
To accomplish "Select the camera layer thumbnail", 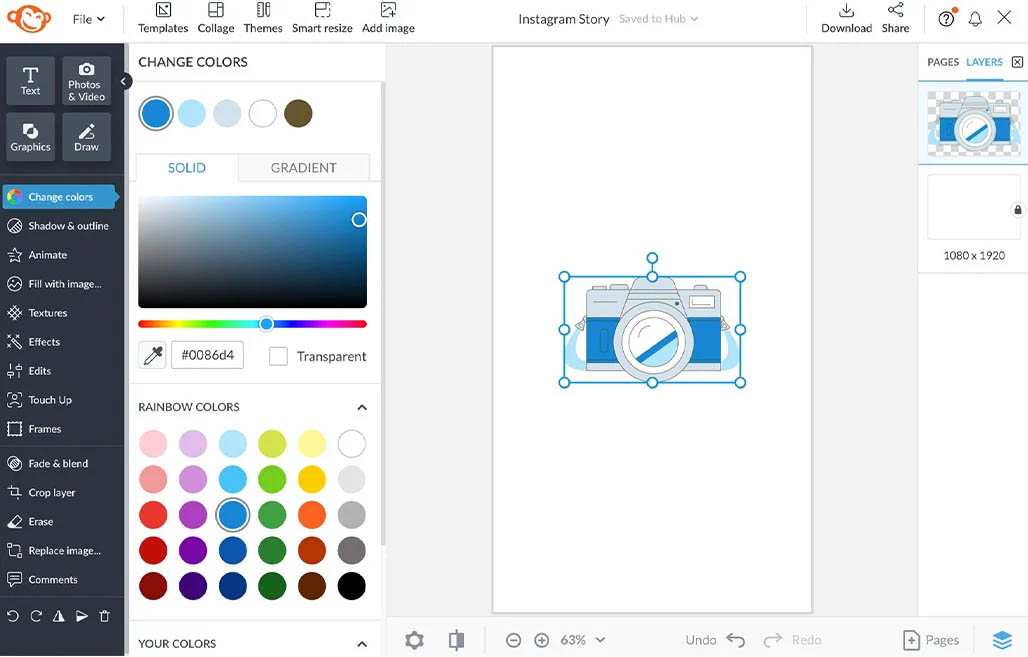I will [x=973, y=123].
